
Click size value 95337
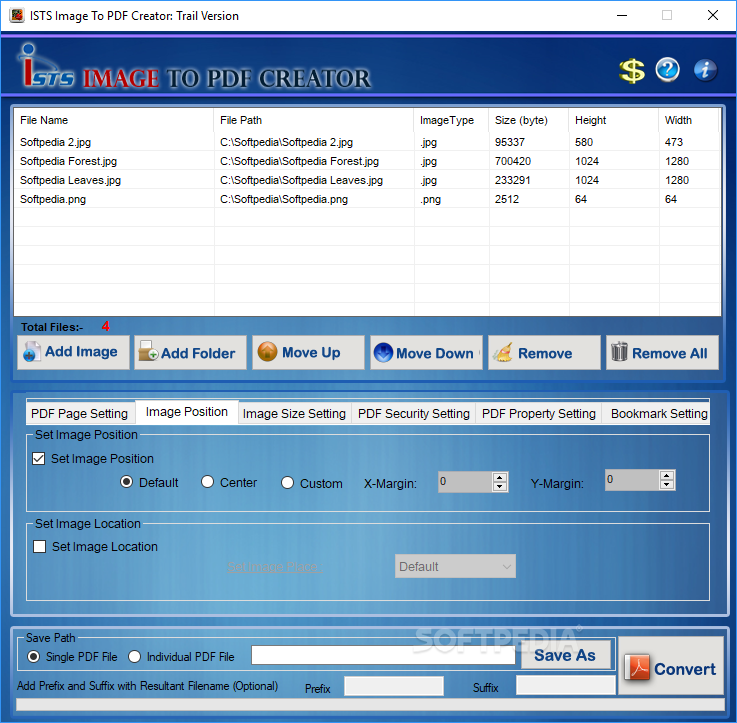point(510,142)
